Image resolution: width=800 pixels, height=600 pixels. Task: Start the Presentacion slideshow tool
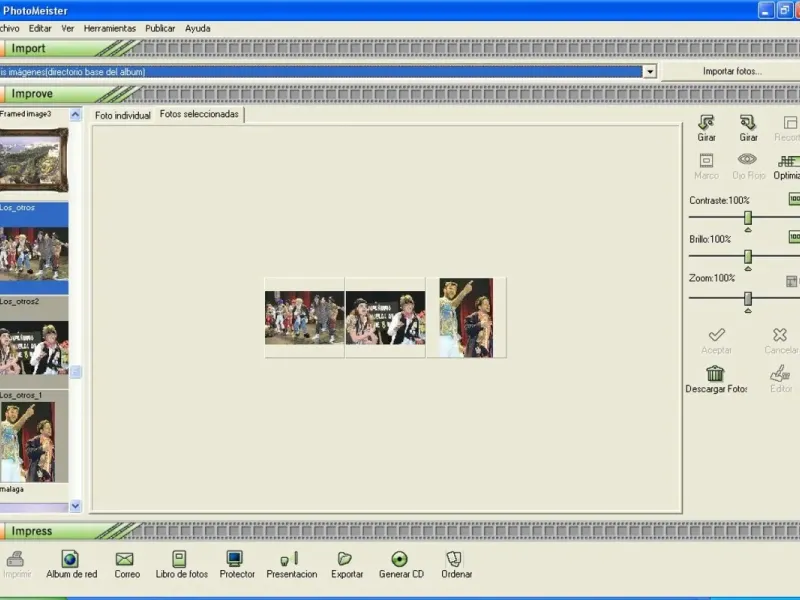289,559
